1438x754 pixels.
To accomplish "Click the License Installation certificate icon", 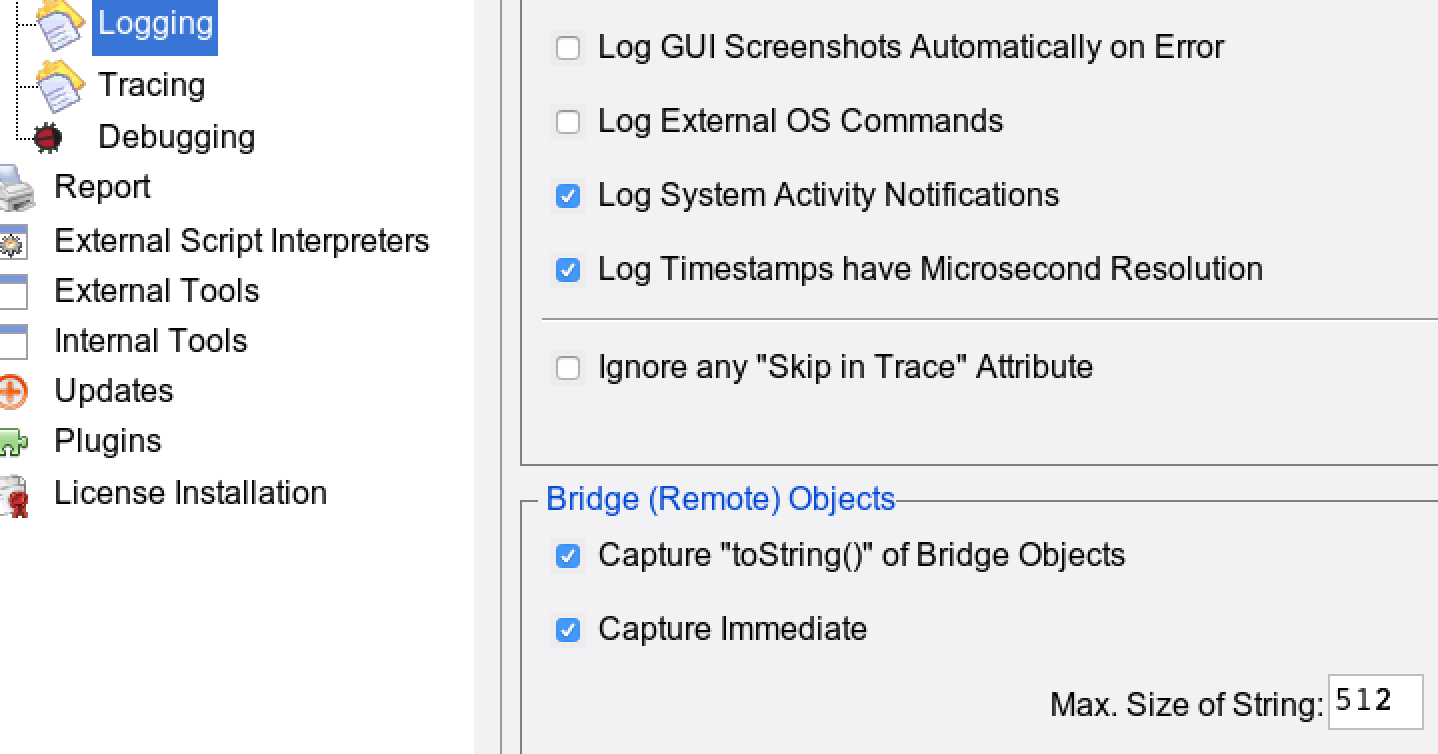I will [14, 495].
